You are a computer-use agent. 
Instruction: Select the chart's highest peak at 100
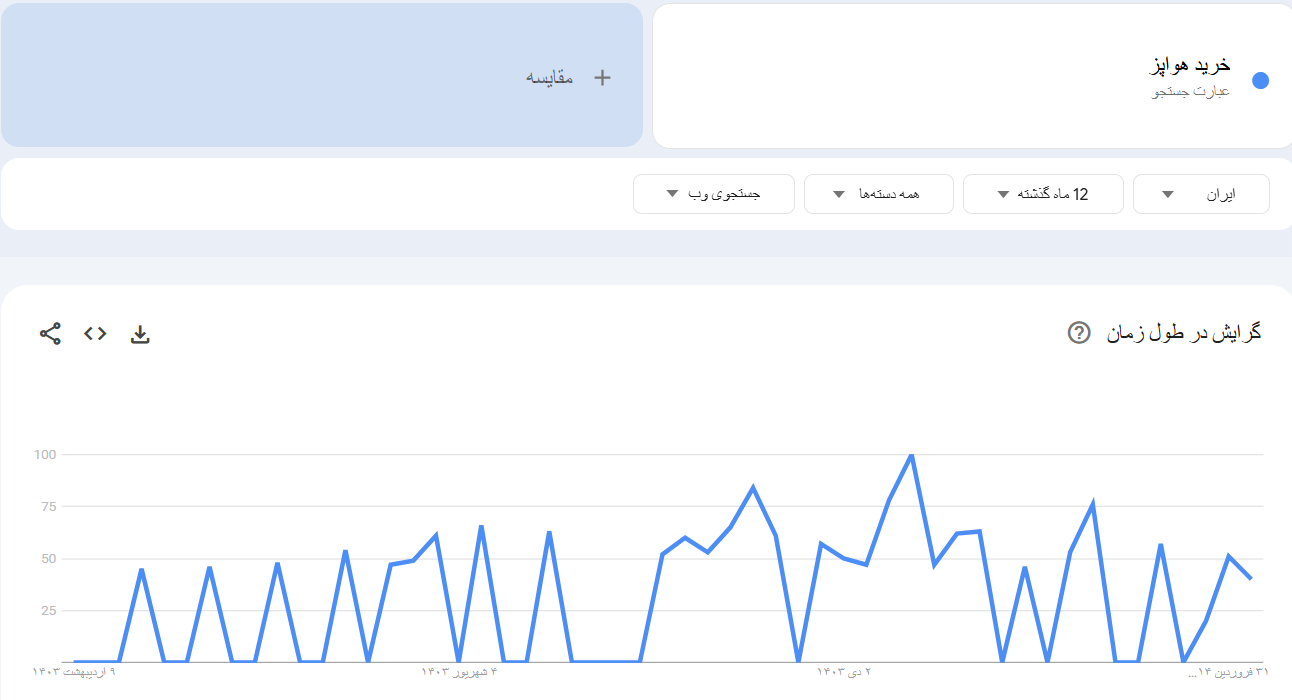[x=911, y=455]
